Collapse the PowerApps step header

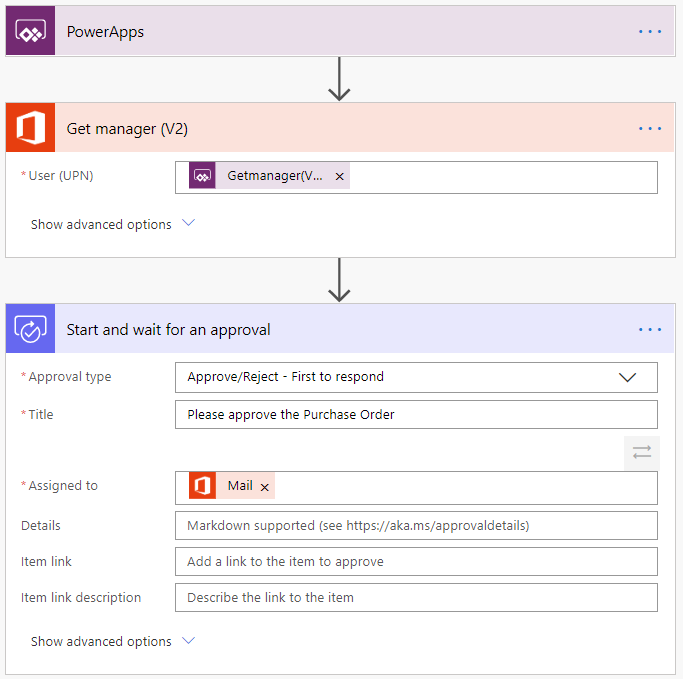pos(340,30)
